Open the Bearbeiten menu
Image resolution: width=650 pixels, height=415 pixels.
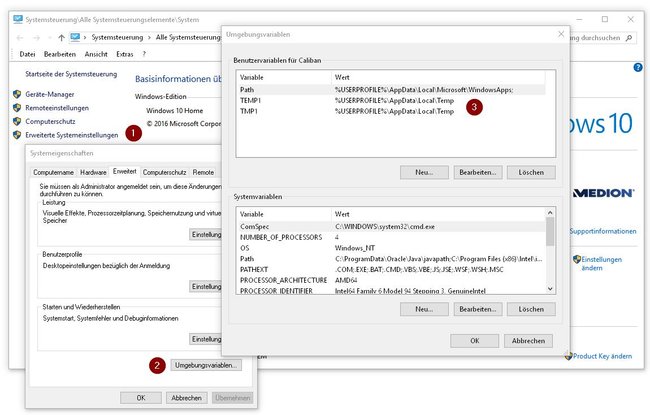tap(60, 54)
